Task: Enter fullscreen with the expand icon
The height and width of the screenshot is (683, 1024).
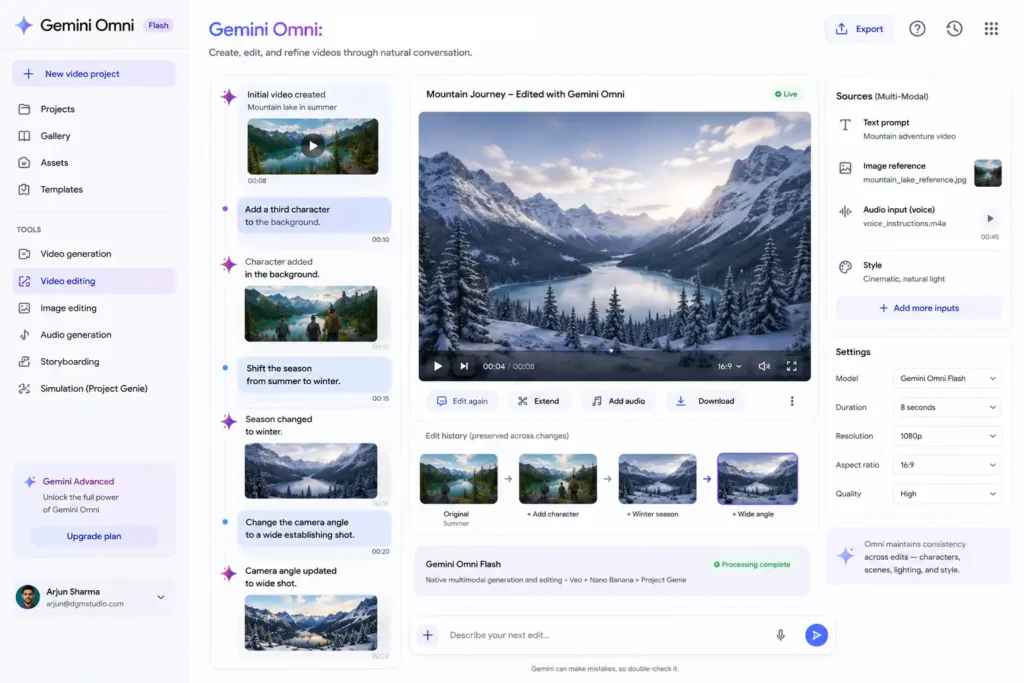Action: coord(792,366)
